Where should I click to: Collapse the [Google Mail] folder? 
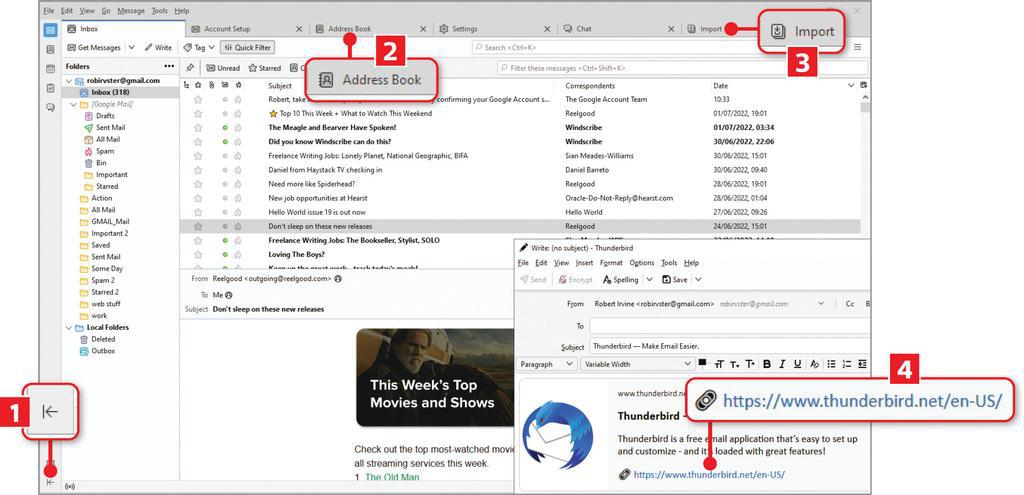(74, 104)
